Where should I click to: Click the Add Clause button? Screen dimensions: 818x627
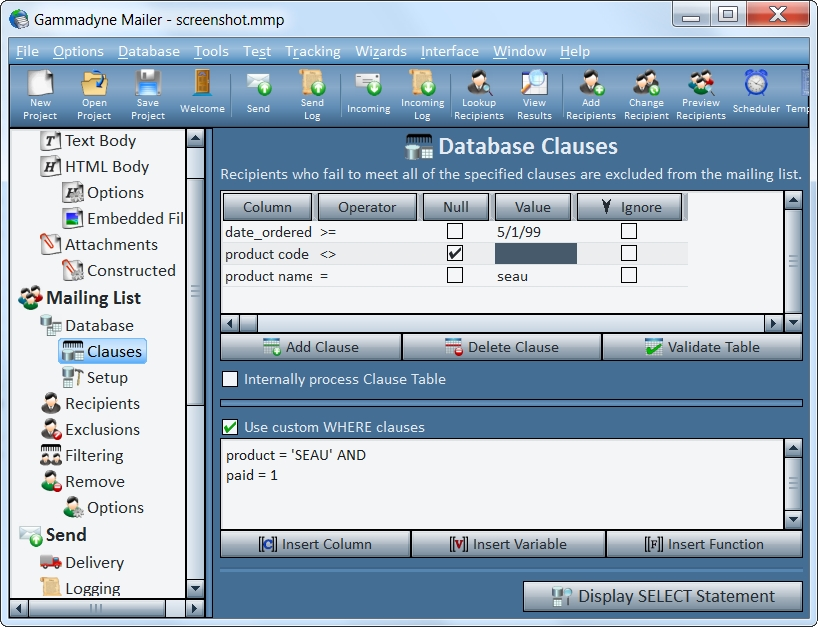pos(311,347)
